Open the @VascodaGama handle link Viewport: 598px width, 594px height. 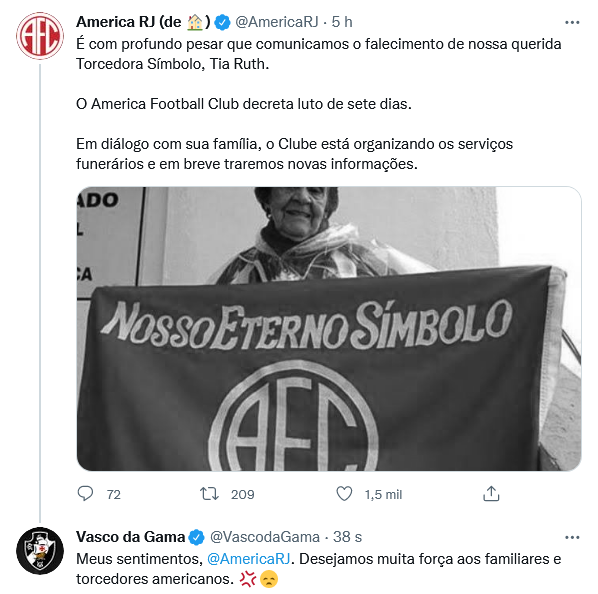point(265,537)
